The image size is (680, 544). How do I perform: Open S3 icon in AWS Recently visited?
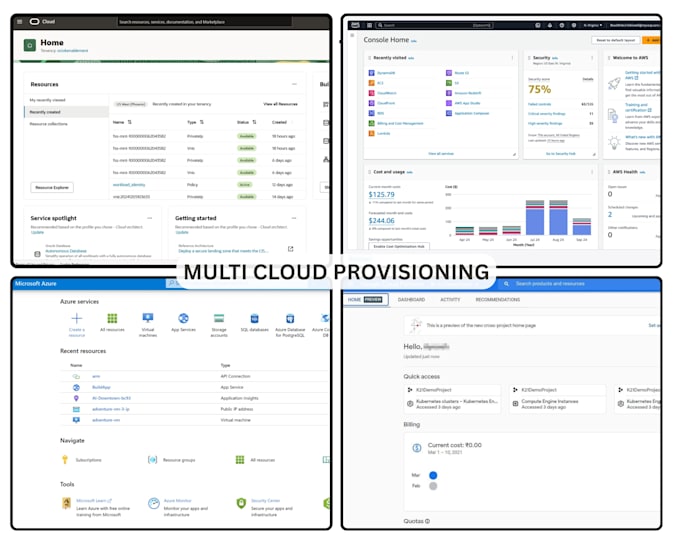(449, 83)
